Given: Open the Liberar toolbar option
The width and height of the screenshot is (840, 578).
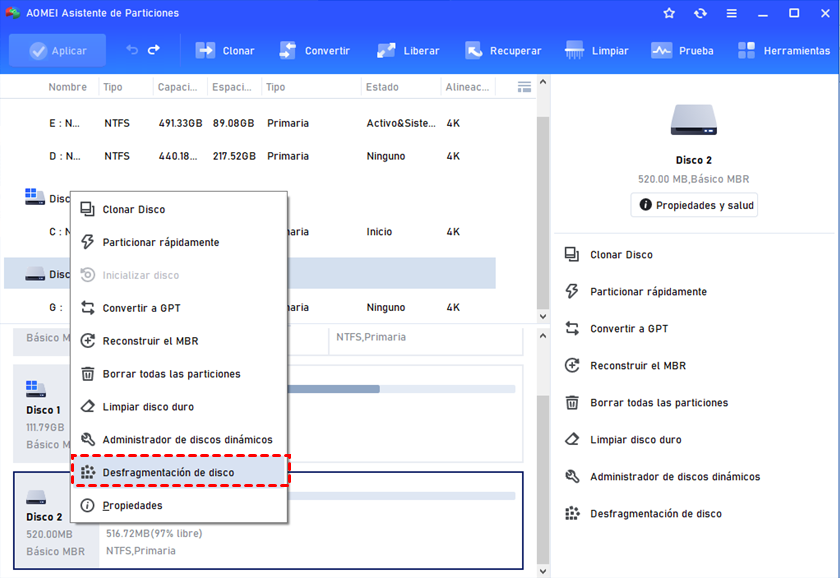Looking at the screenshot, I should click(408, 50).
